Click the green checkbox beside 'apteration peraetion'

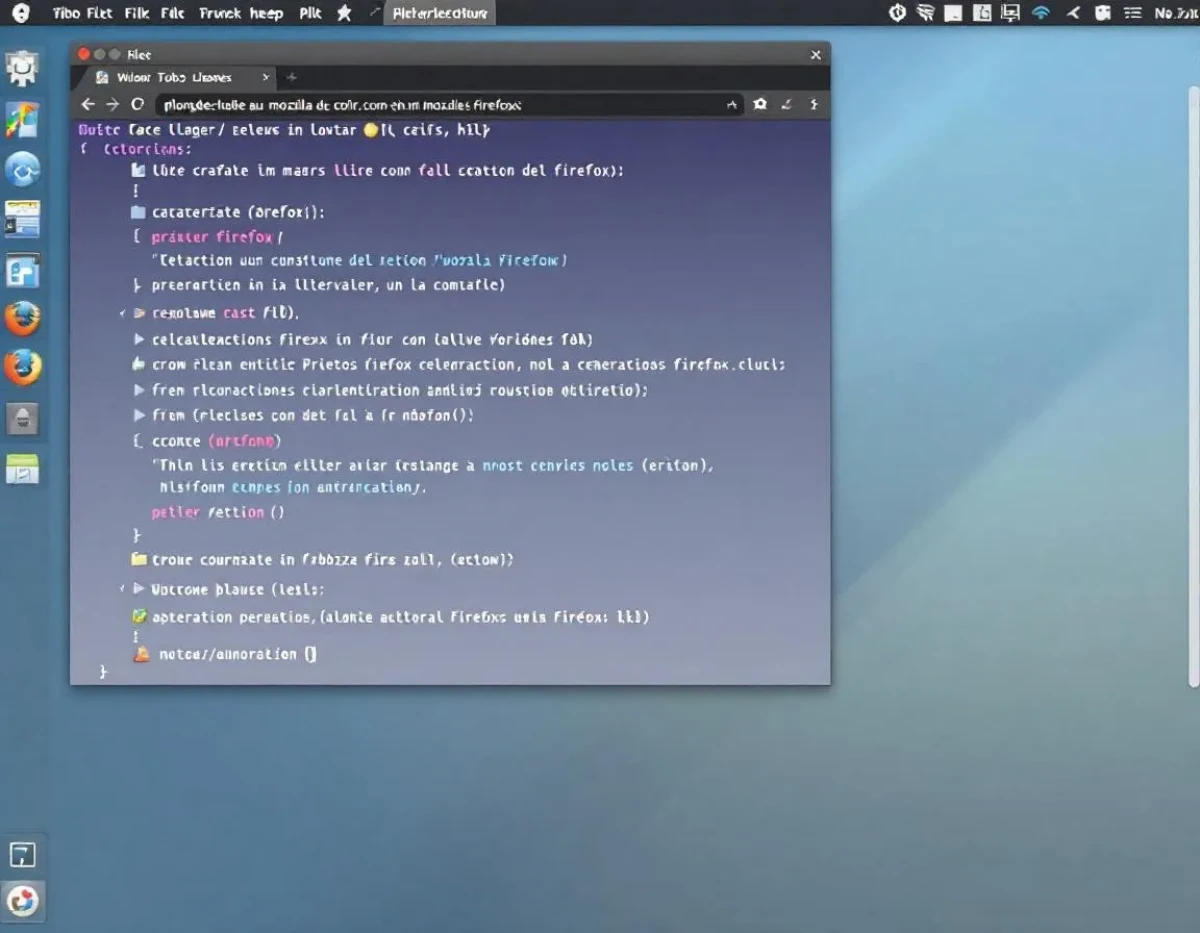139,617
